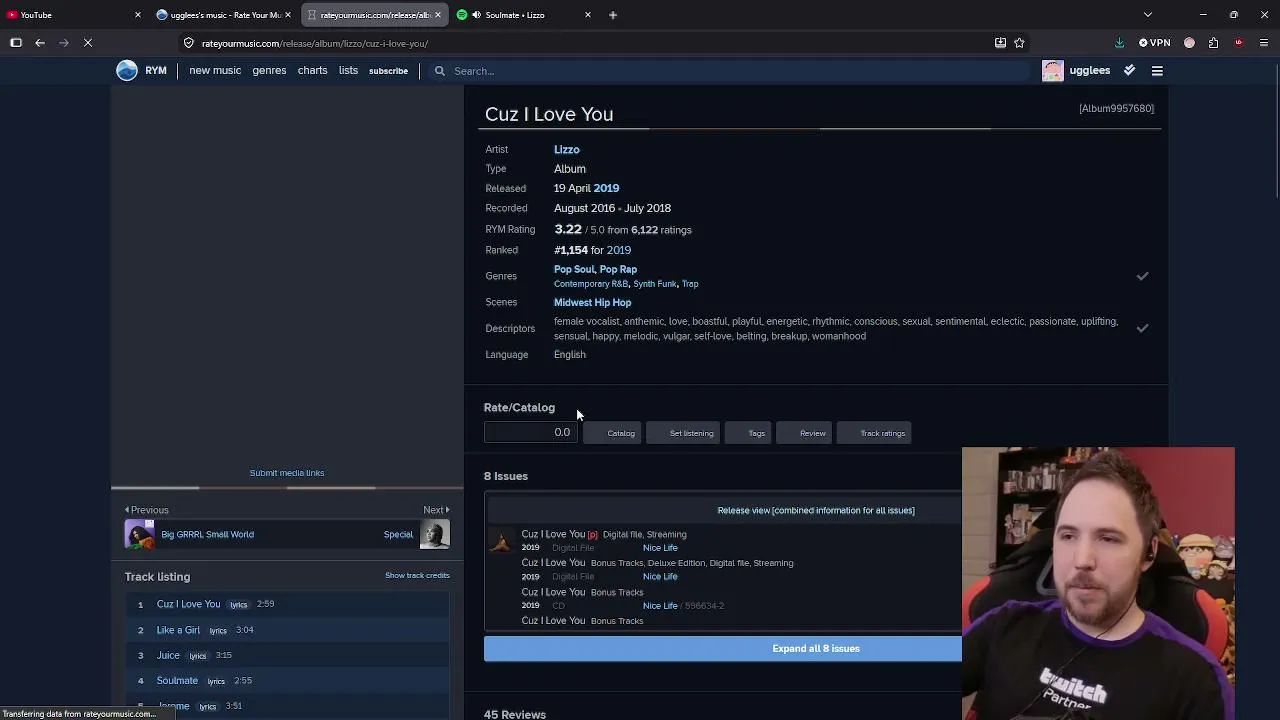The height and width of the screenshot is (720, 1280).
Task: Open the Lizzo artist link
Action: click(567, 150)
